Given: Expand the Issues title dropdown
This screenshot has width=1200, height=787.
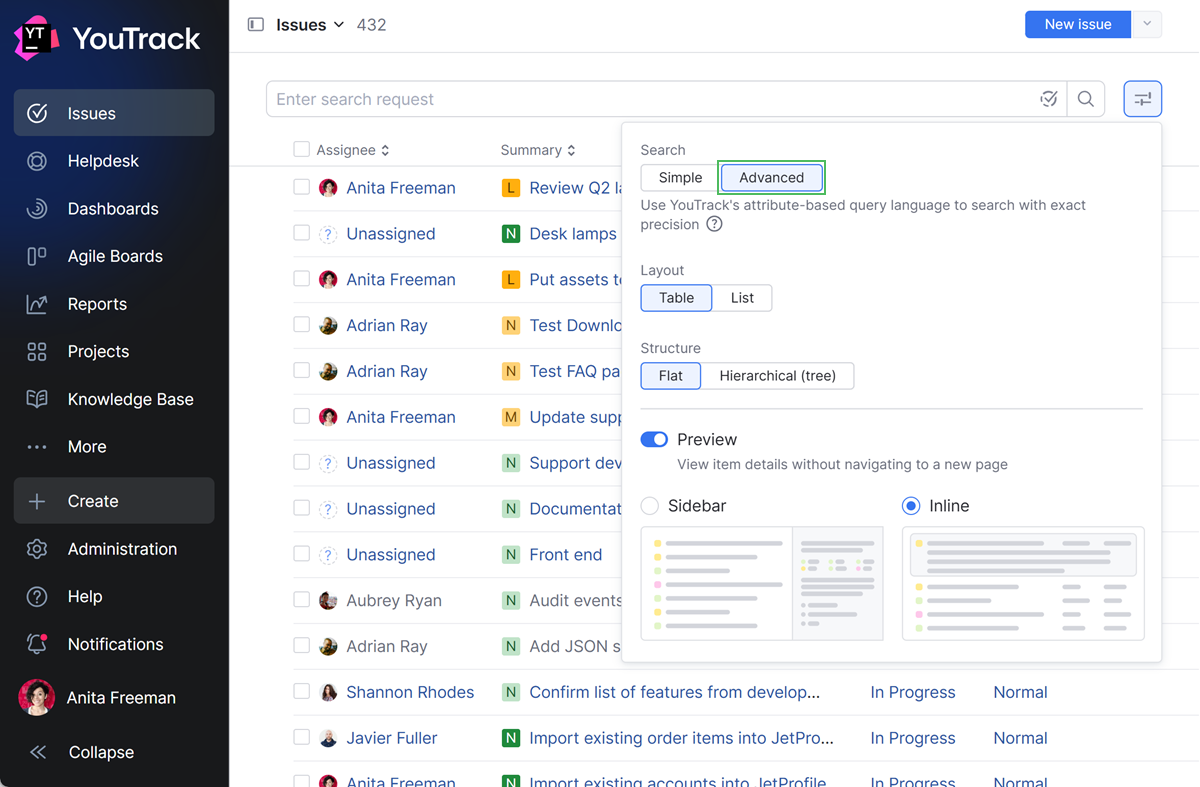Looking at the screenshot, I should [x=310, y=24].
